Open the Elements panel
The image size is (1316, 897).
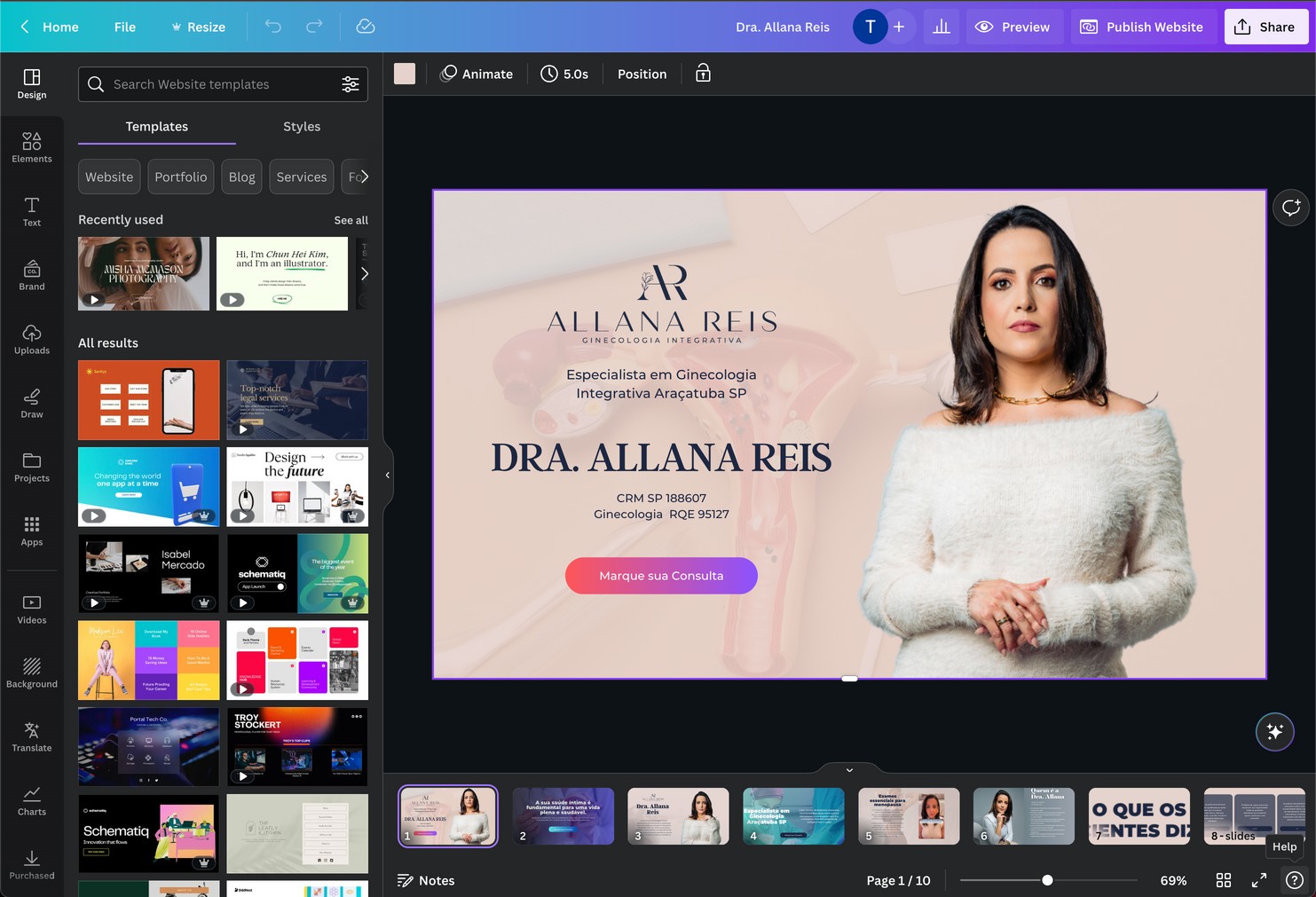pos(32,146)
